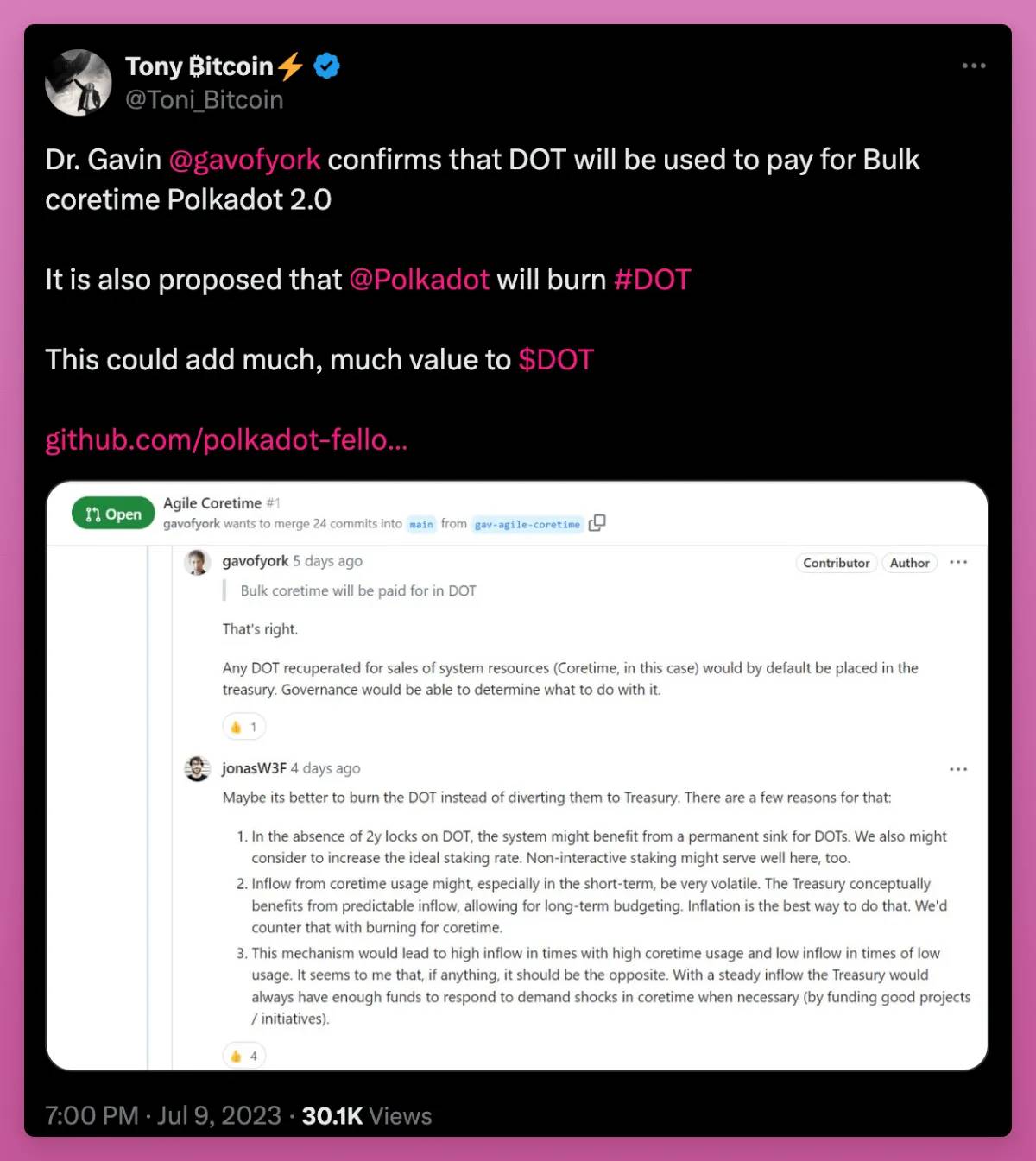Open the #DOT hashtag

pyautogui.click(x=652, y=280)
